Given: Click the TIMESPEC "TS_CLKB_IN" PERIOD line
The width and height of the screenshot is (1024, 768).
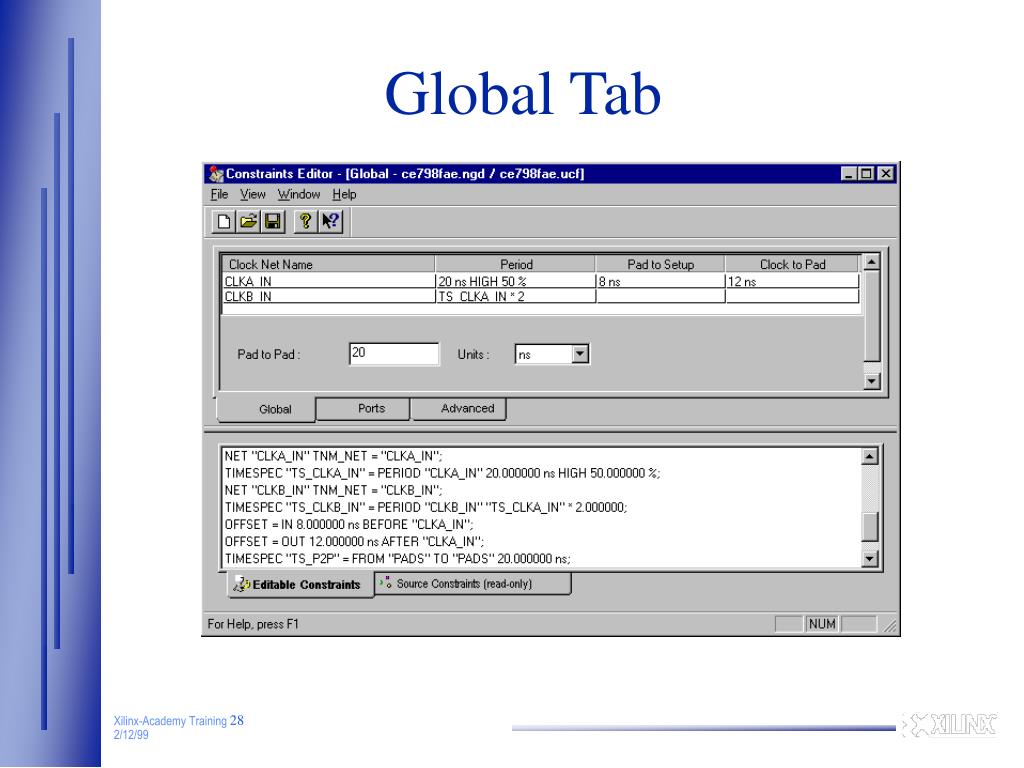Looking at the screenshot, I should [426, 507].
